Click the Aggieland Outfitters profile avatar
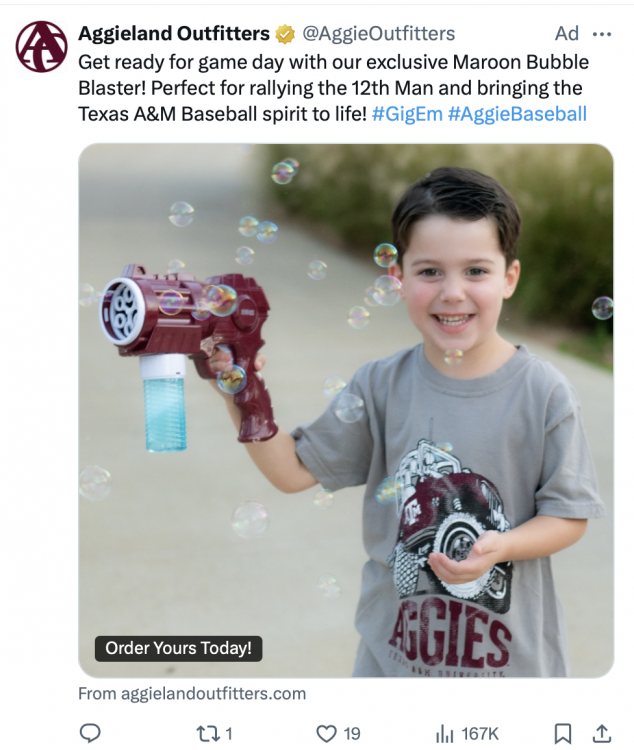This screenshot has width=634, height=750. (x=42, y=46)
